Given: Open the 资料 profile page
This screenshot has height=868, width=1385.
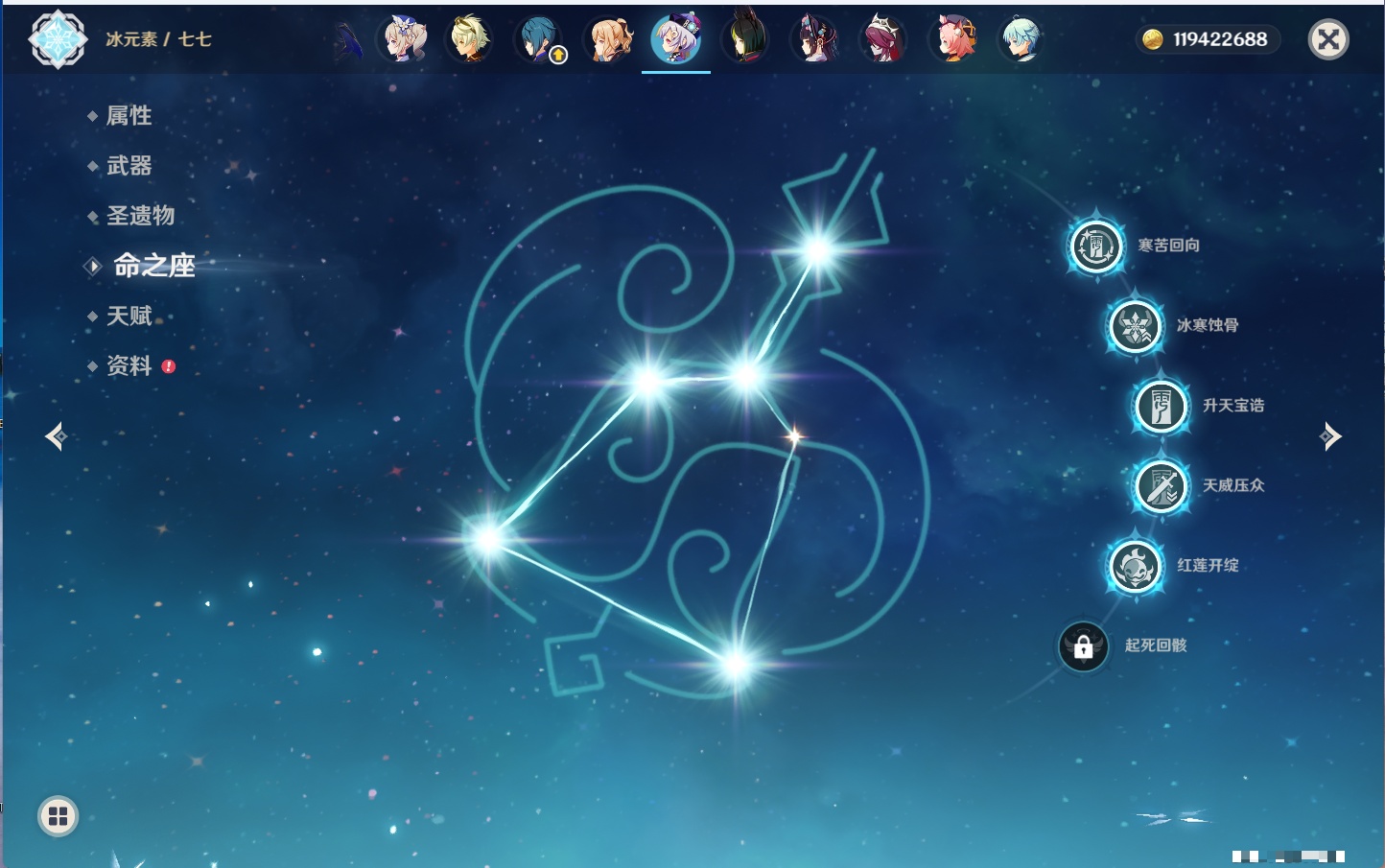Looking at the screenshot, I should (129, 365).
